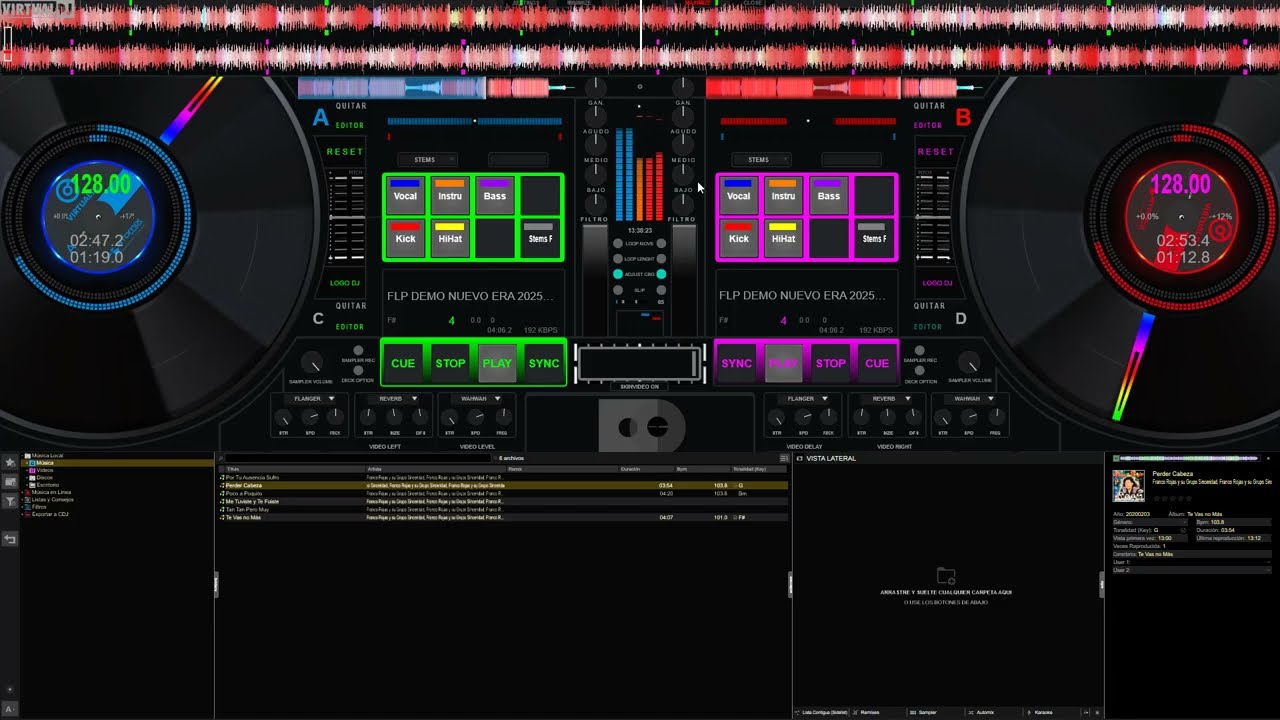This screenshot has height=720, width=1280.
Task: Click the green PLAY button on deck A
Action: click(x=497, y=363)
